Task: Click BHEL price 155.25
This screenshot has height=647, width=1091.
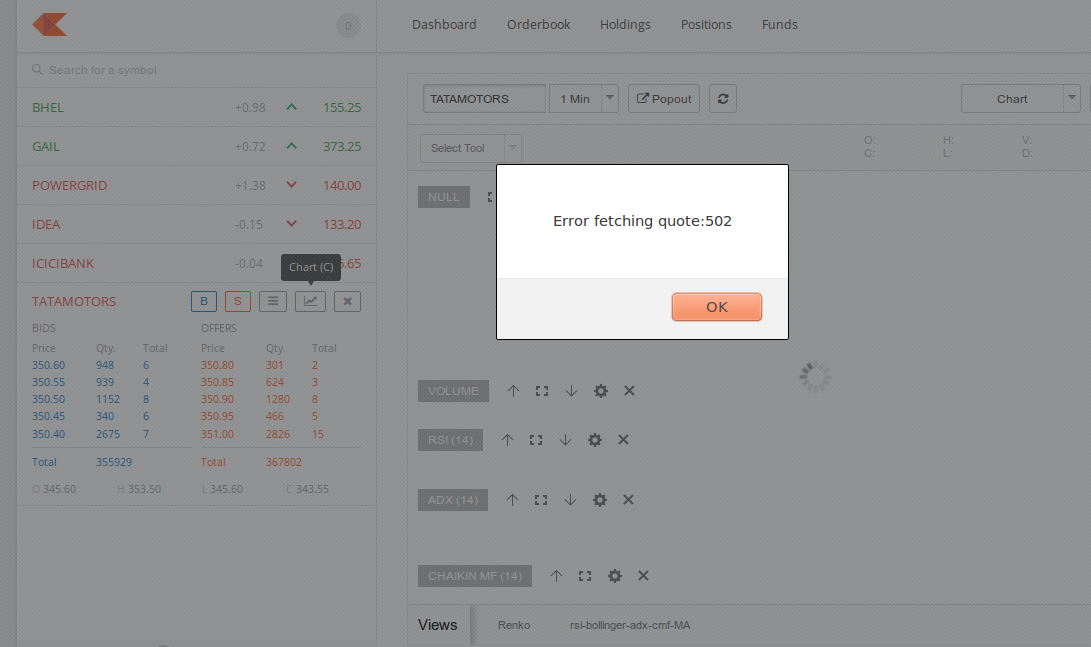Action: pos(342,107)
